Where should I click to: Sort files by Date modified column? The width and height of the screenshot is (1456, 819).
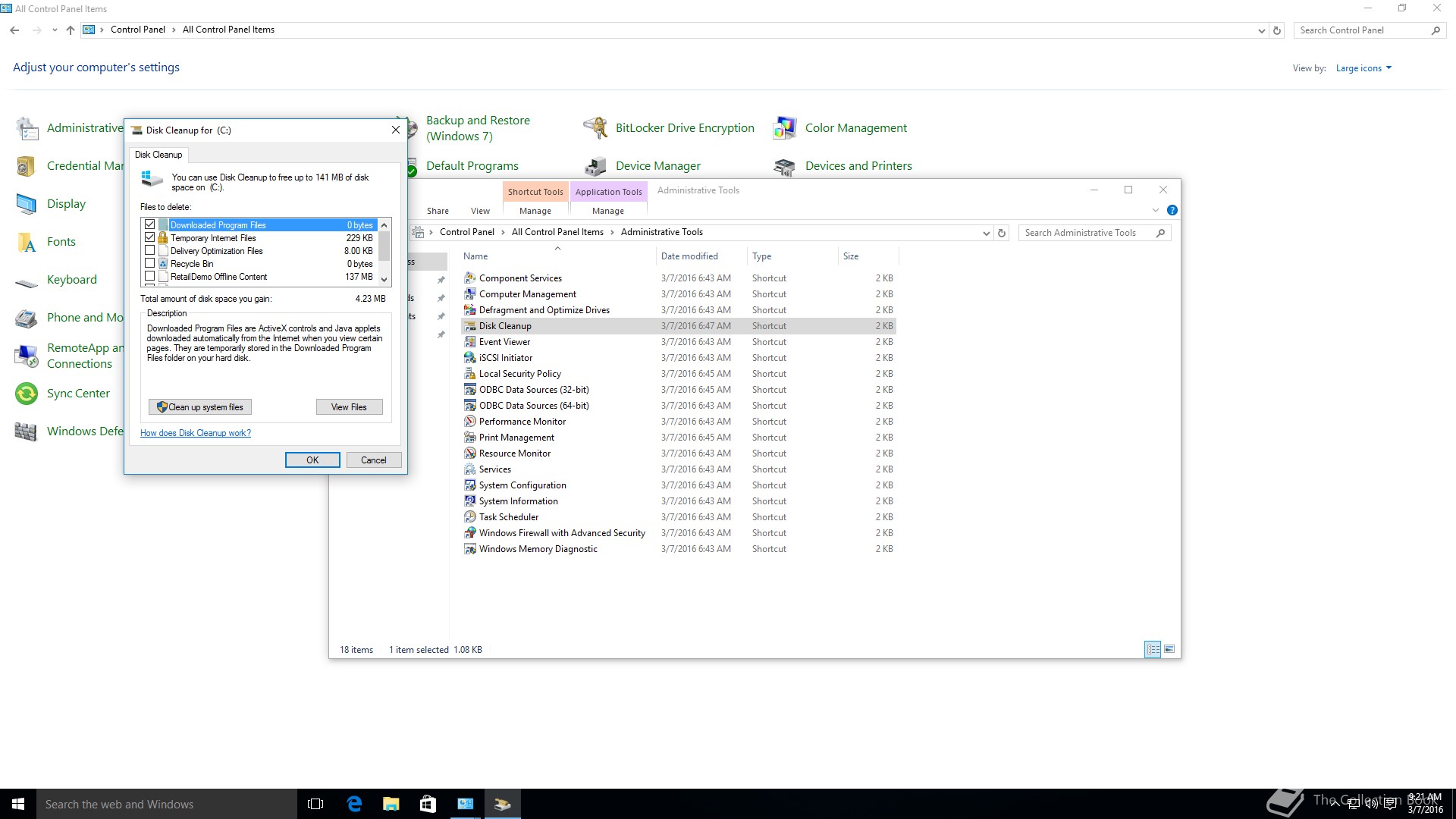pos(689,256)
